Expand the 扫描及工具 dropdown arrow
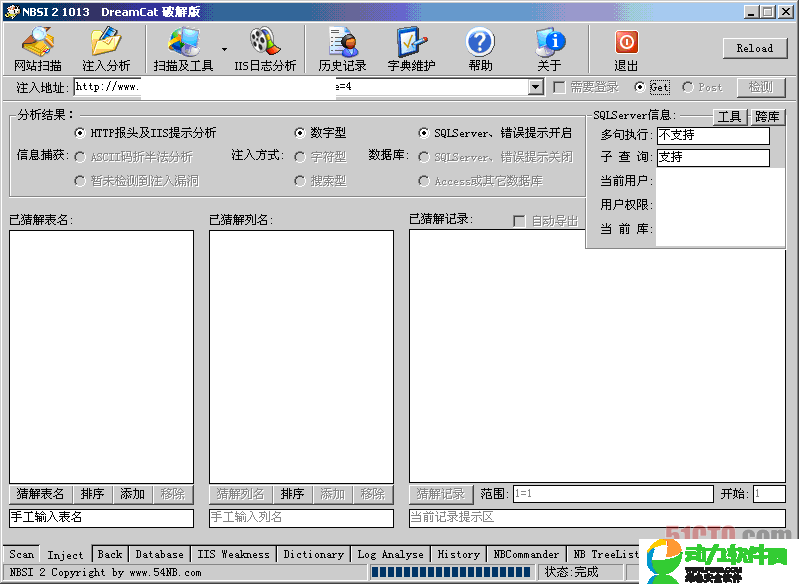The height and width of the screenshot is (584, 799). 224,48
